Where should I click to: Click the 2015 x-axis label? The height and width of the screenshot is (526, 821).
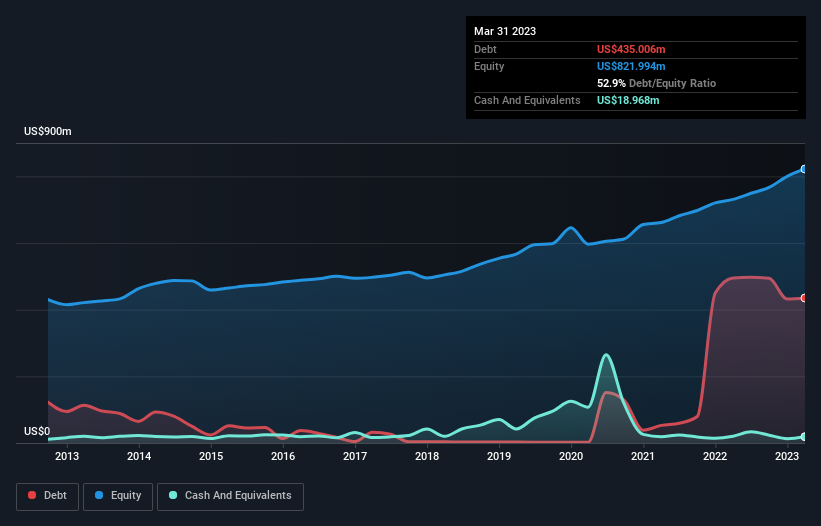[x=211, y=456]
